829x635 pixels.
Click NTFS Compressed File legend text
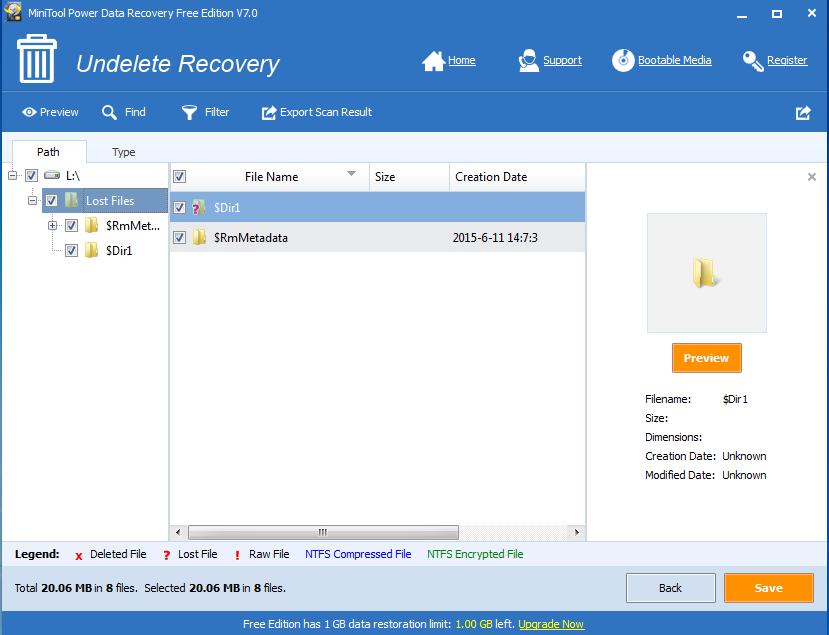358,554
